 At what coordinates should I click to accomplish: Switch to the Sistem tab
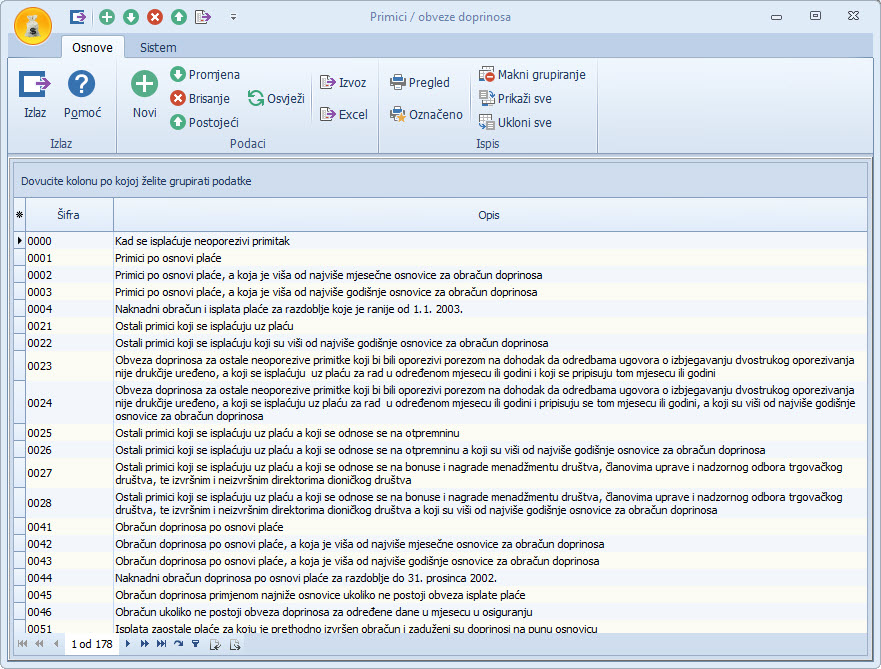[158, 47]
